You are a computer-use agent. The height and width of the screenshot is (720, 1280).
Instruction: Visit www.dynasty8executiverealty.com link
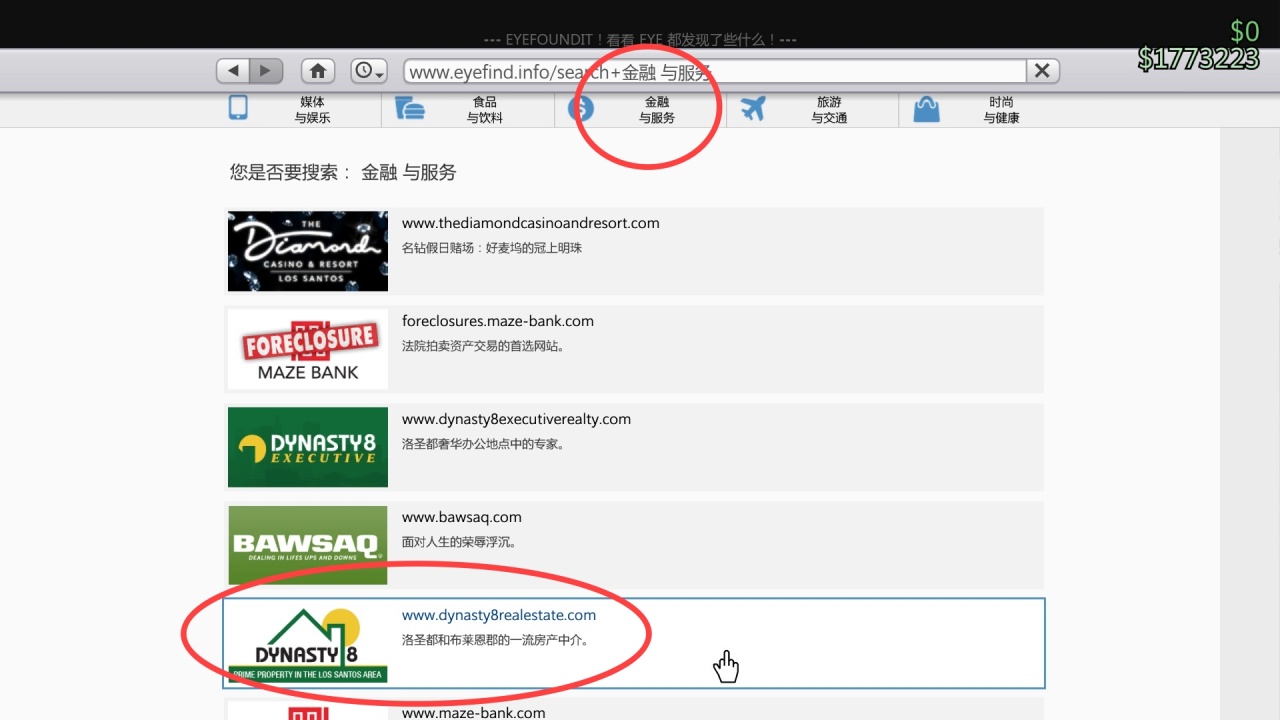click(x=516, y=419)
